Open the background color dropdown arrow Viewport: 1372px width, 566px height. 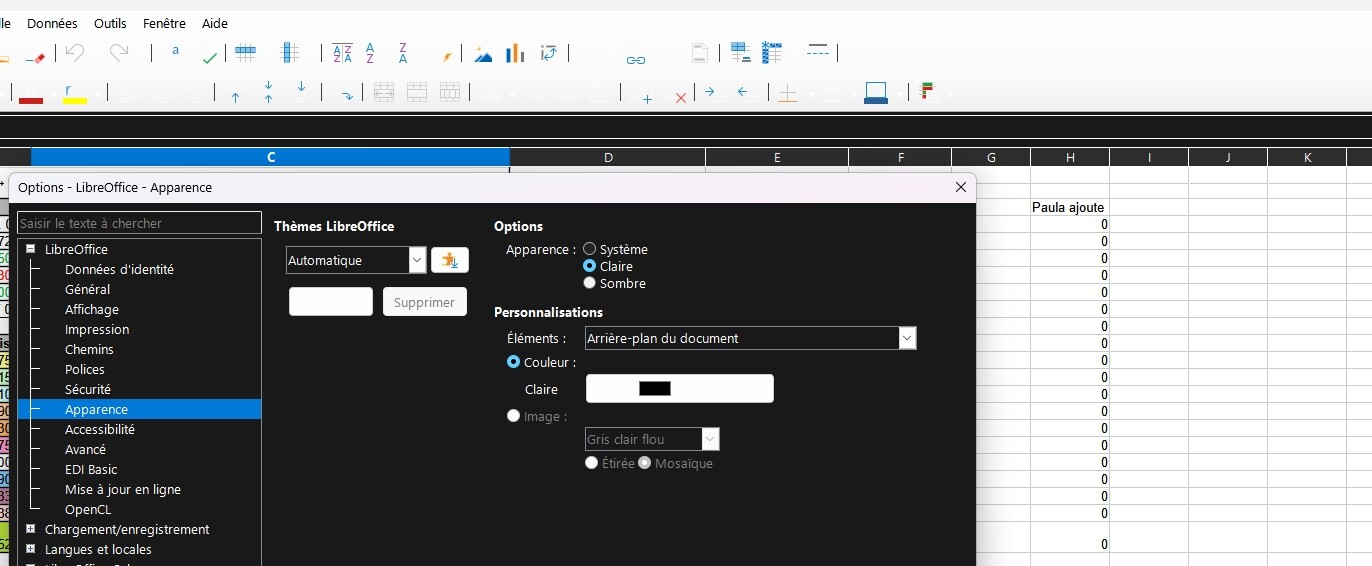pos(899,93)
